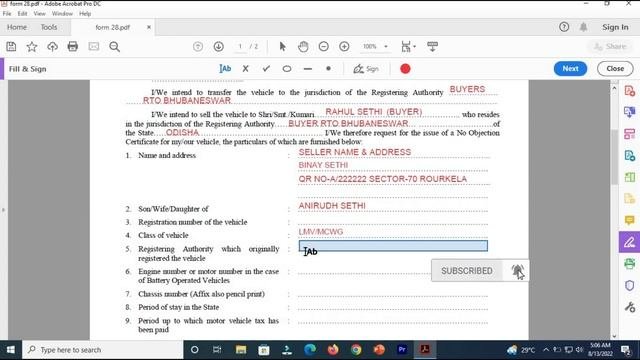This screenshot has width=640, height=360.
Task: Open the Create PDF side tool
Action: 629,91
